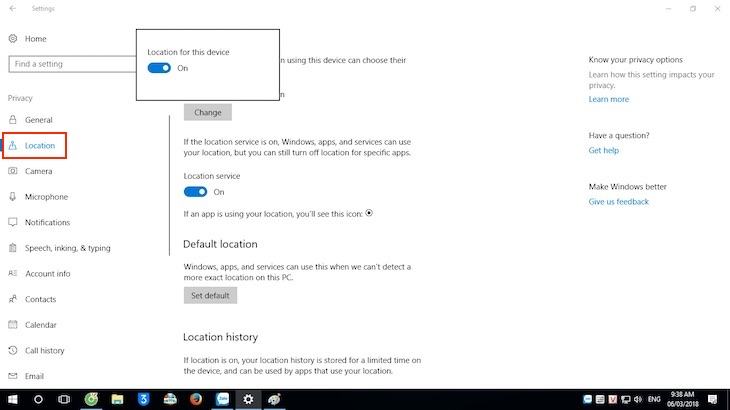Click the Calendar icon in sidebar
Image resolution: width=730 pixels, height=410 pixels.
pos(13,324)
